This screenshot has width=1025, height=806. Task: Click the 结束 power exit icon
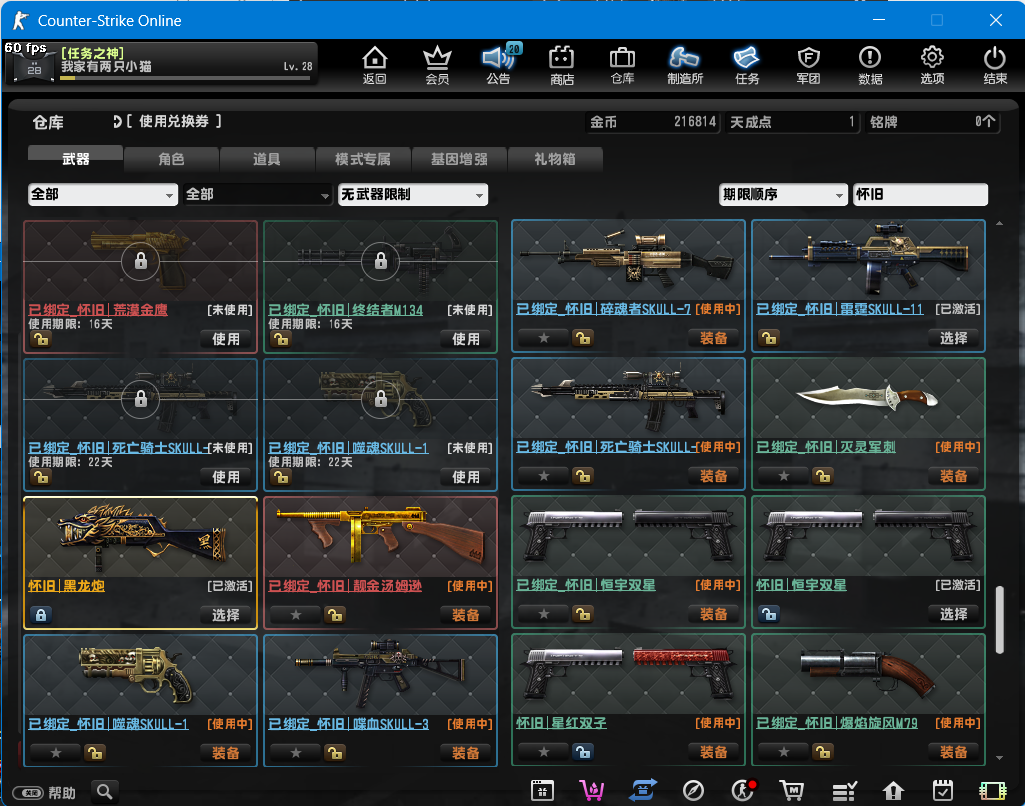coord(995,65)
